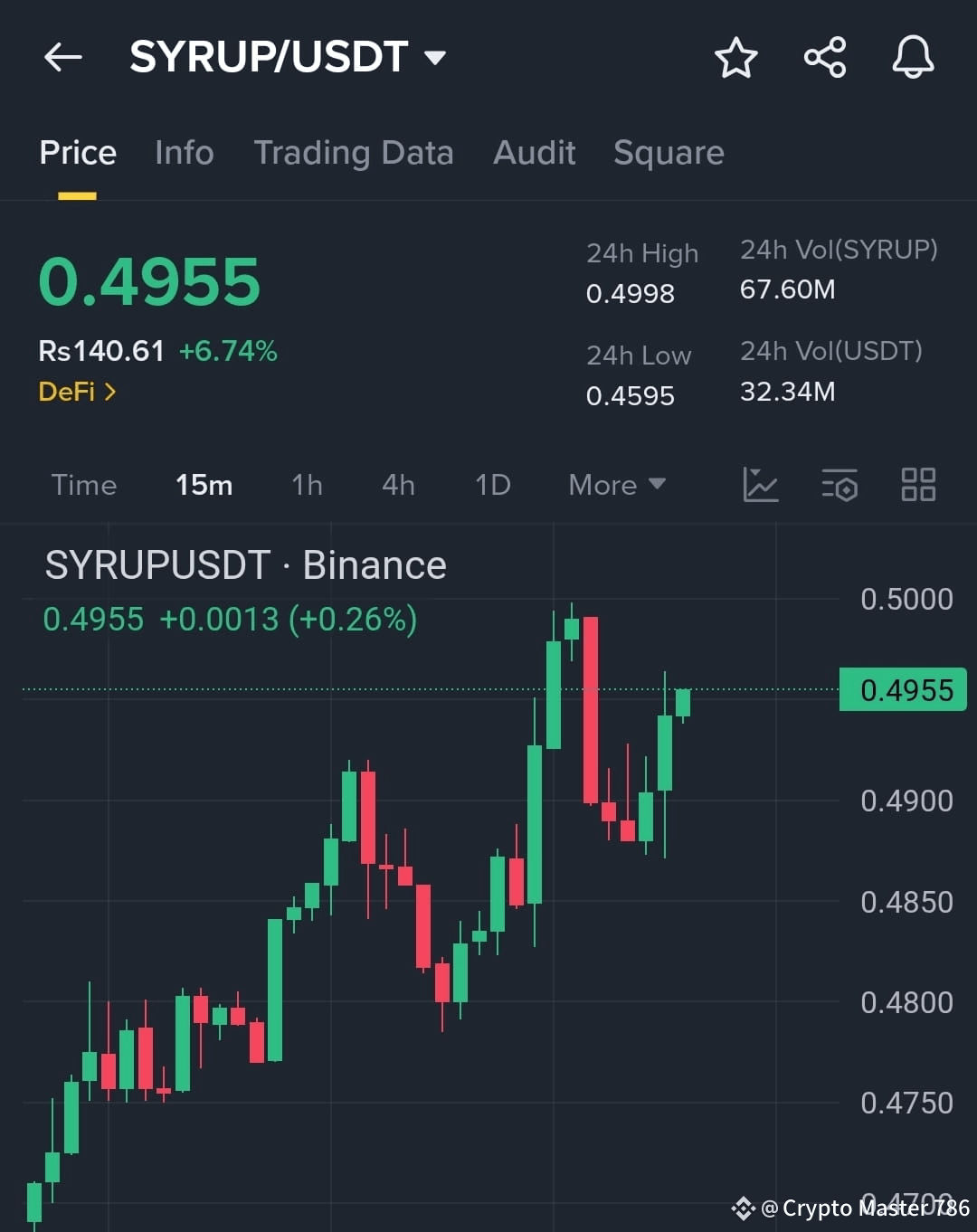Open chart indicators line-graph icon
The image size is (977, 1232).
click(760, 485)
